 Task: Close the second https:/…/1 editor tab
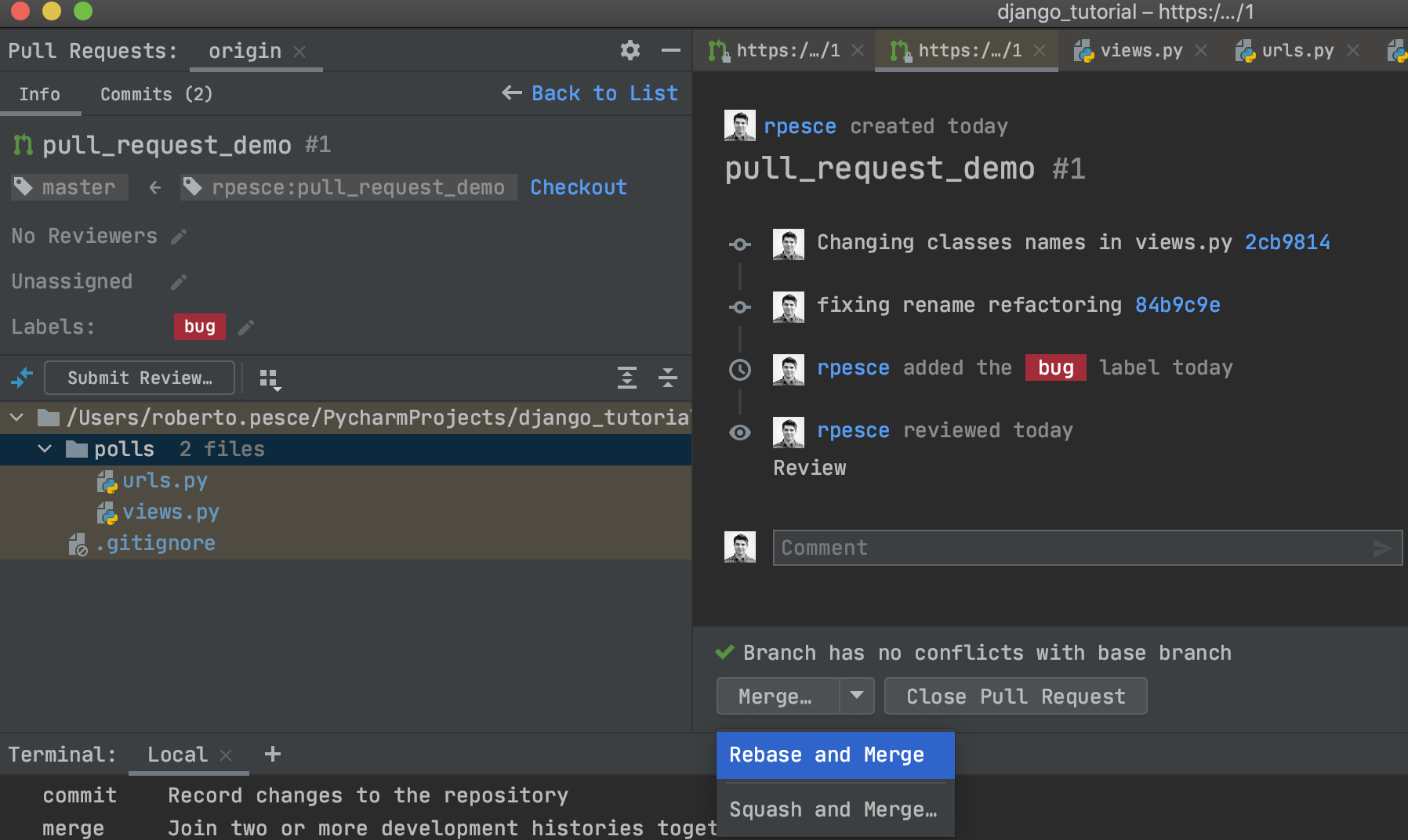click(1040, 50)
